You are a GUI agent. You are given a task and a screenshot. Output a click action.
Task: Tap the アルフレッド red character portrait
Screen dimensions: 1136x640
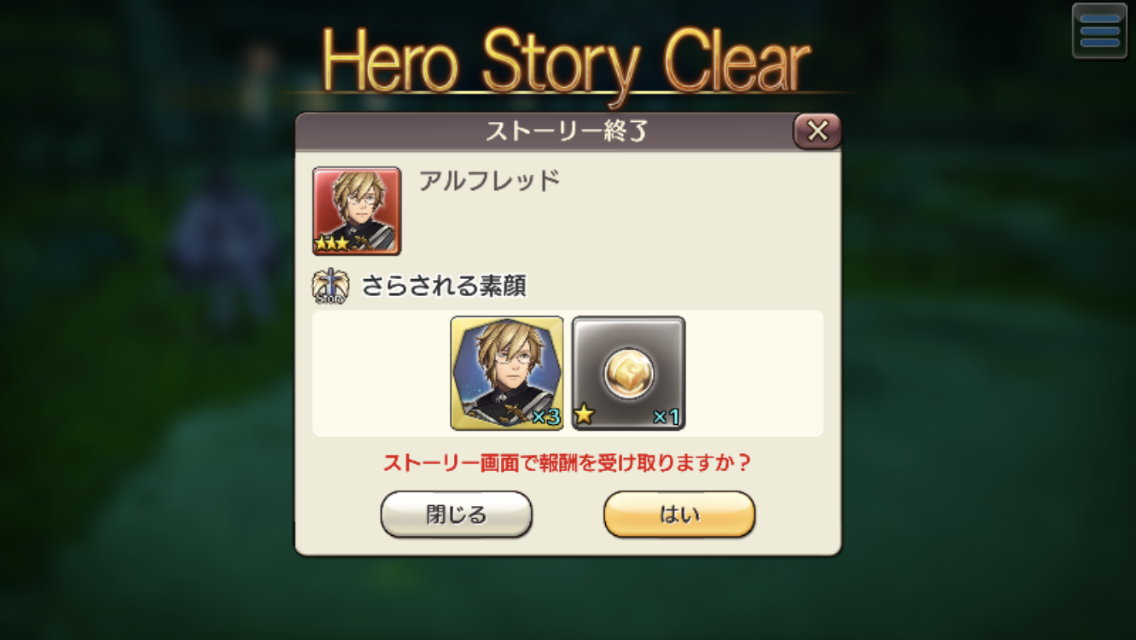click(356, 211)
